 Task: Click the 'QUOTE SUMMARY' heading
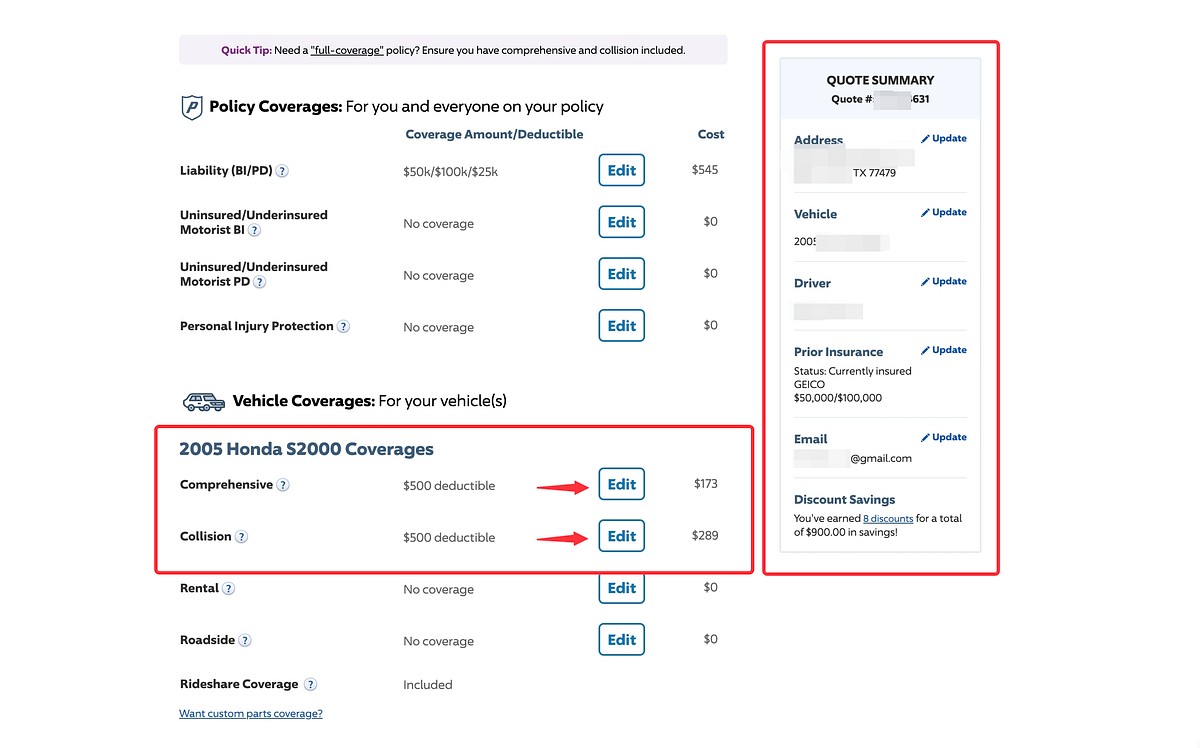880,80
